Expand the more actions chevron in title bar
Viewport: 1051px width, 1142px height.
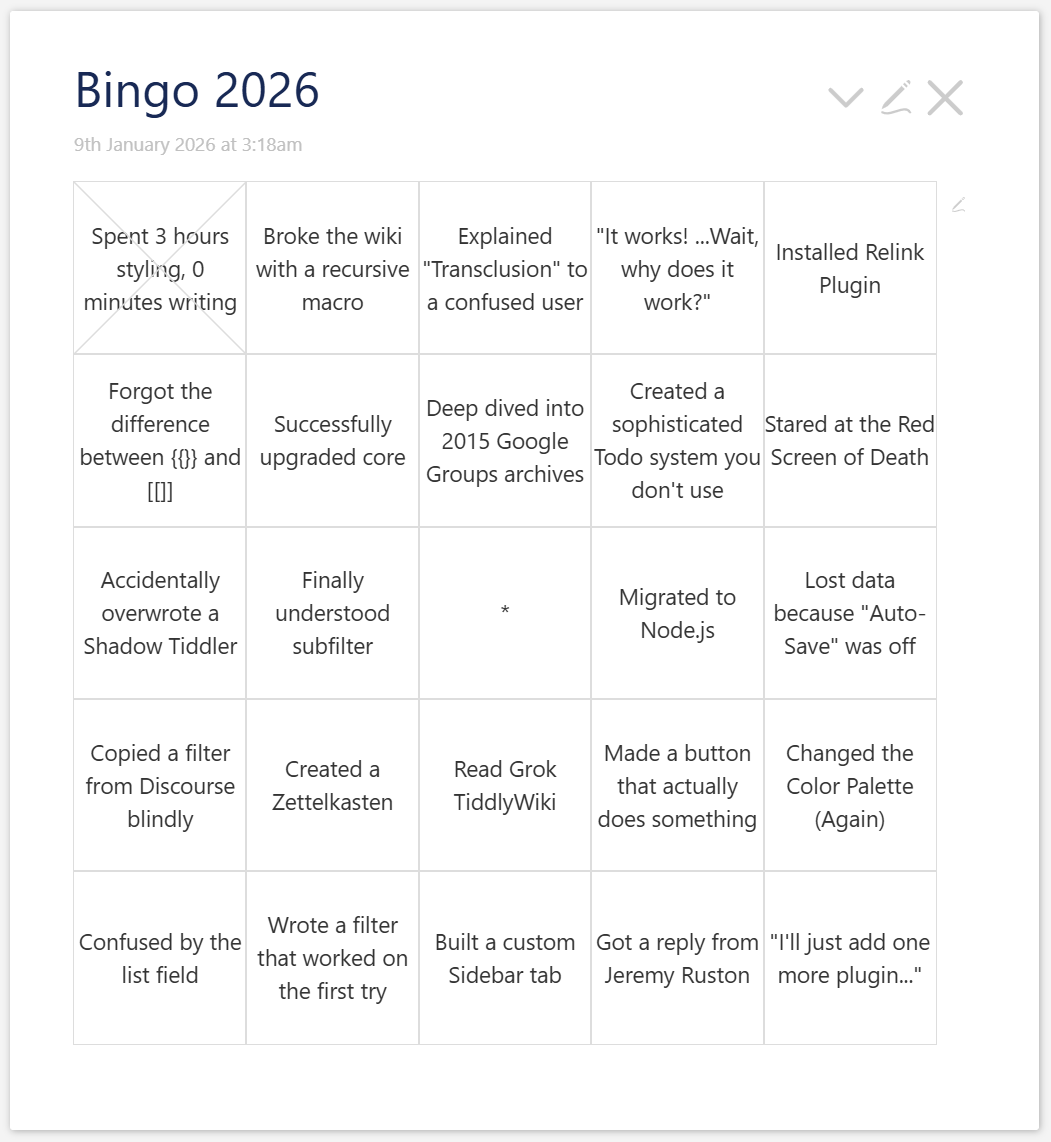coord(846,98)
